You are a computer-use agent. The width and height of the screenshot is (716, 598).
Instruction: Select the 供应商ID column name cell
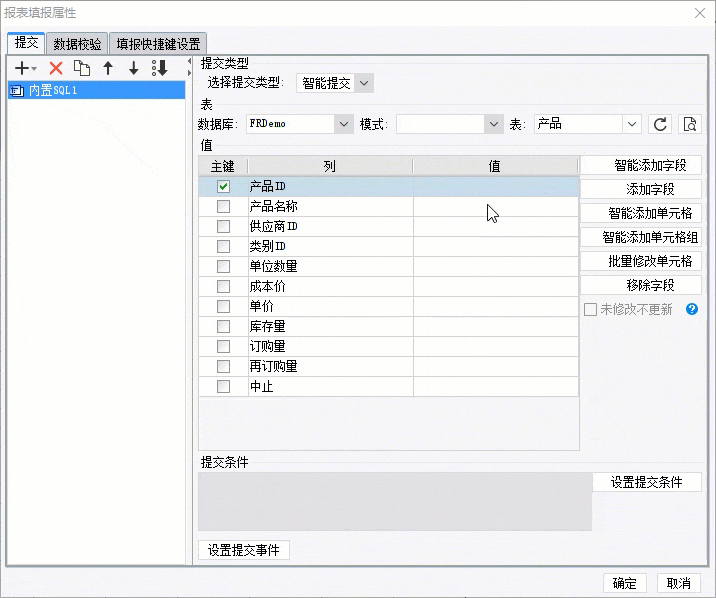[x=331, y=226]
